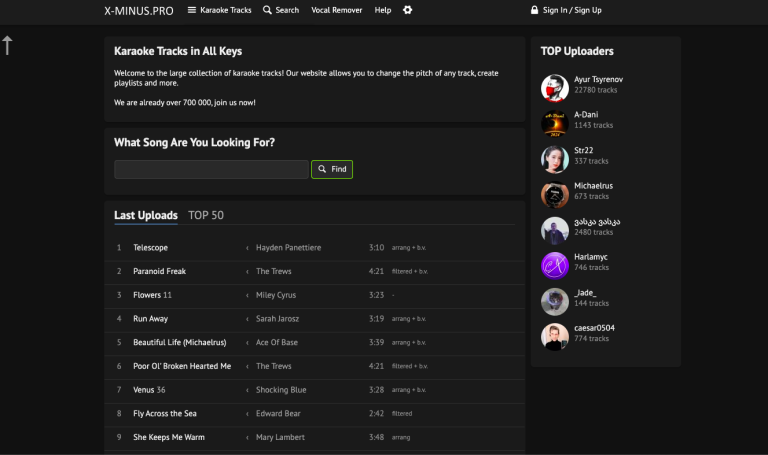Open artist Shocking Blue
768x455 pixels.
click(x=281, y=389)
